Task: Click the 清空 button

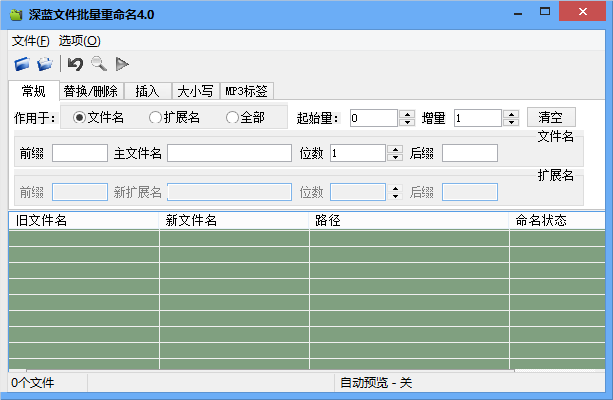Action: point(551,117)
